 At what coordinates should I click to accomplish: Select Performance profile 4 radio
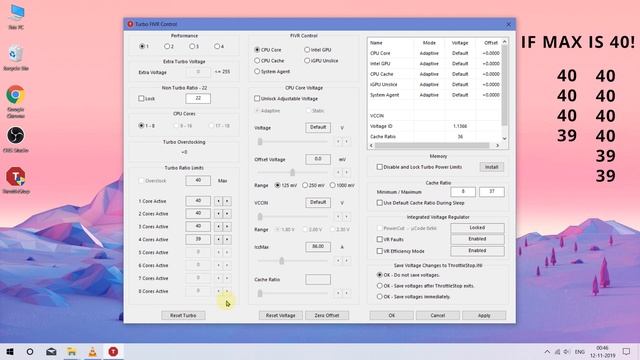click(x=217, y=46)
